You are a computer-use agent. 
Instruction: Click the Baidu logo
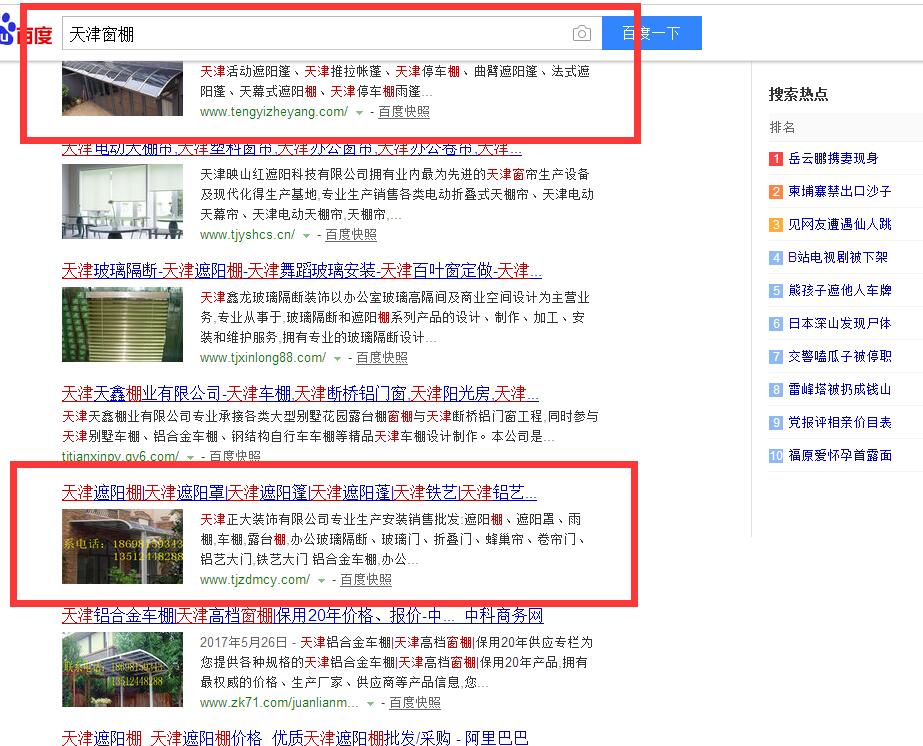click(26, 31)
